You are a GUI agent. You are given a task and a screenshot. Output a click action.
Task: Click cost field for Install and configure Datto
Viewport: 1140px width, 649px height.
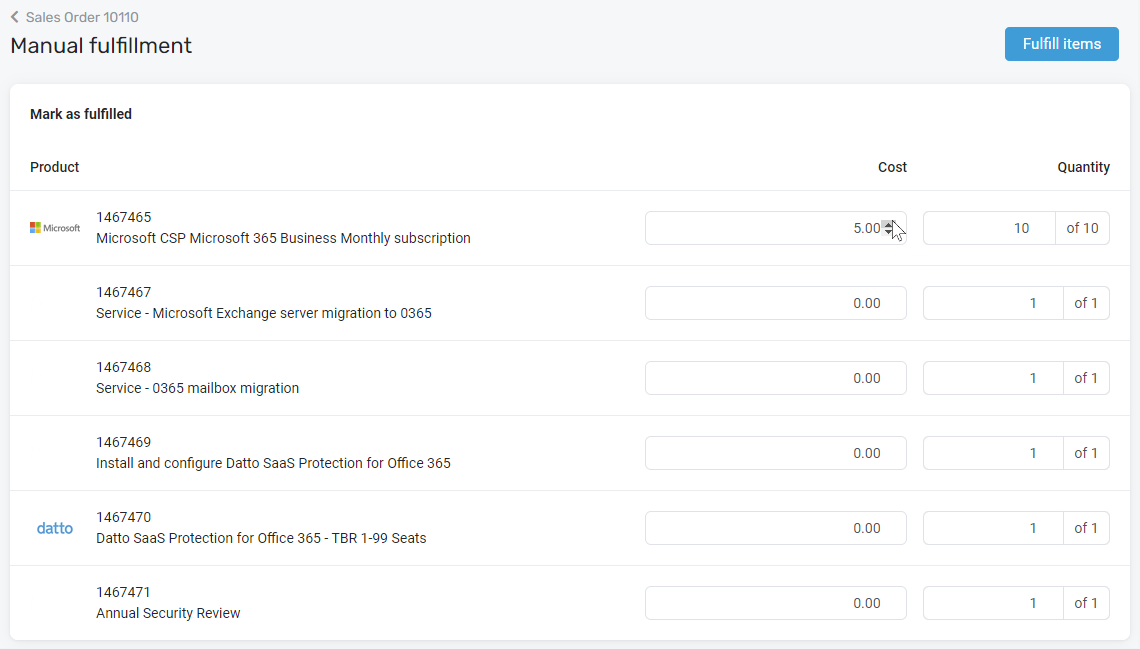tap(775, 453)
